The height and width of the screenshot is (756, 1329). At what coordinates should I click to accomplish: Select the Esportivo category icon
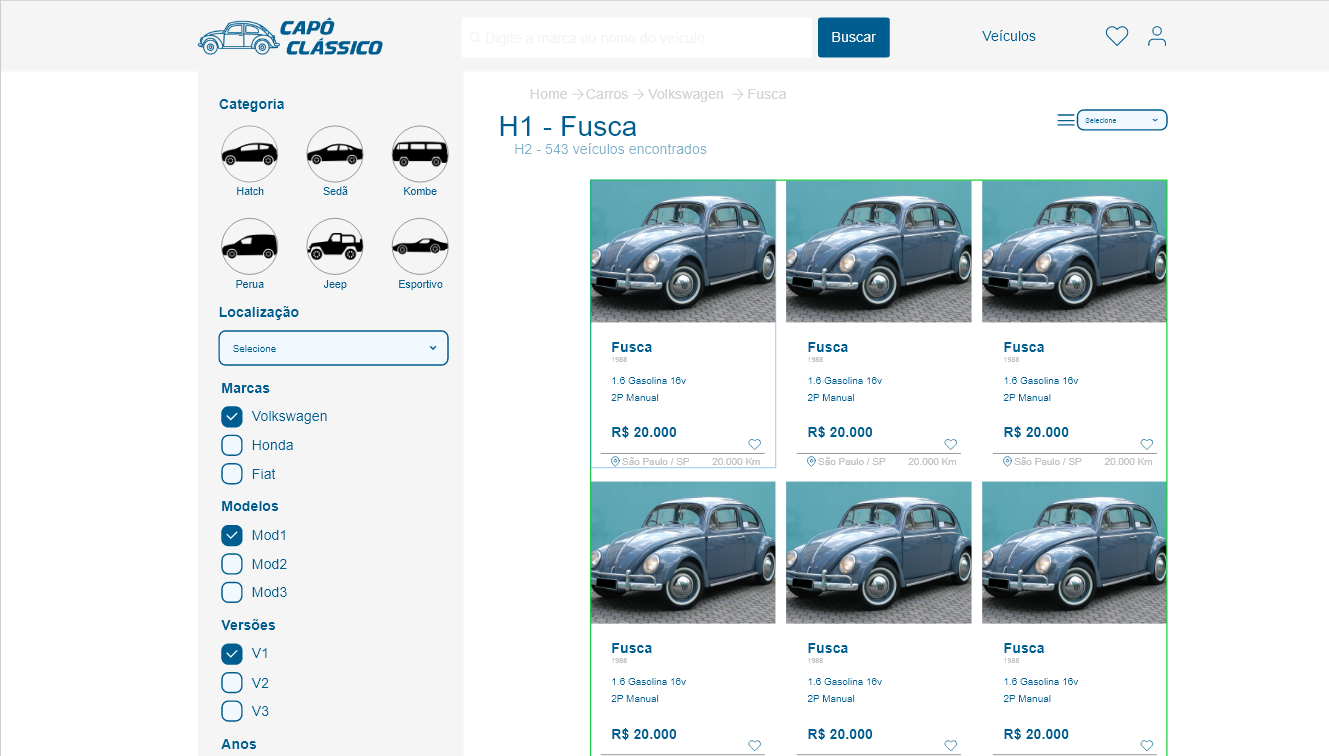pyautogui.click(x=419, y=245)
